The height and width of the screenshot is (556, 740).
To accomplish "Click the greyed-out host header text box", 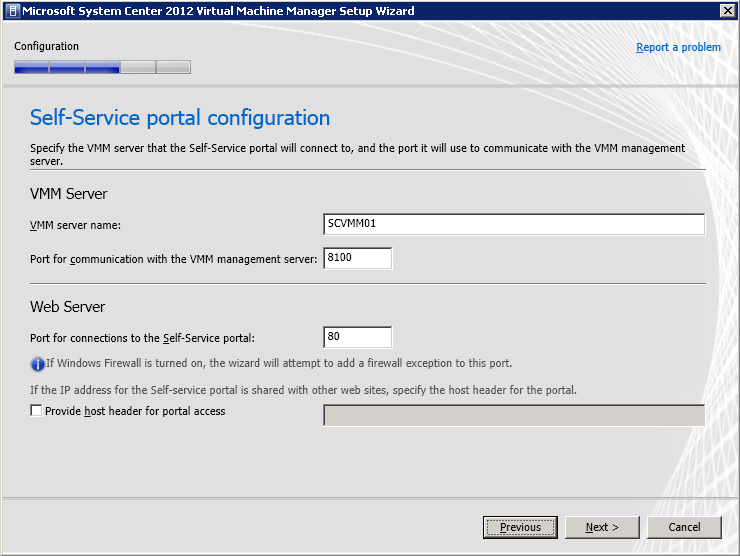I will click(514, 415).
